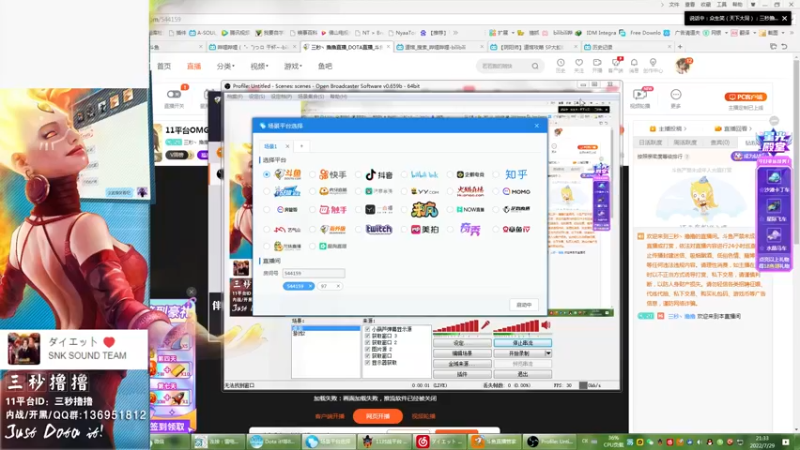This screenshot has height=450, width=800.
Task: Click the 插件 button in OBS
Action: [x=462, y=374]
